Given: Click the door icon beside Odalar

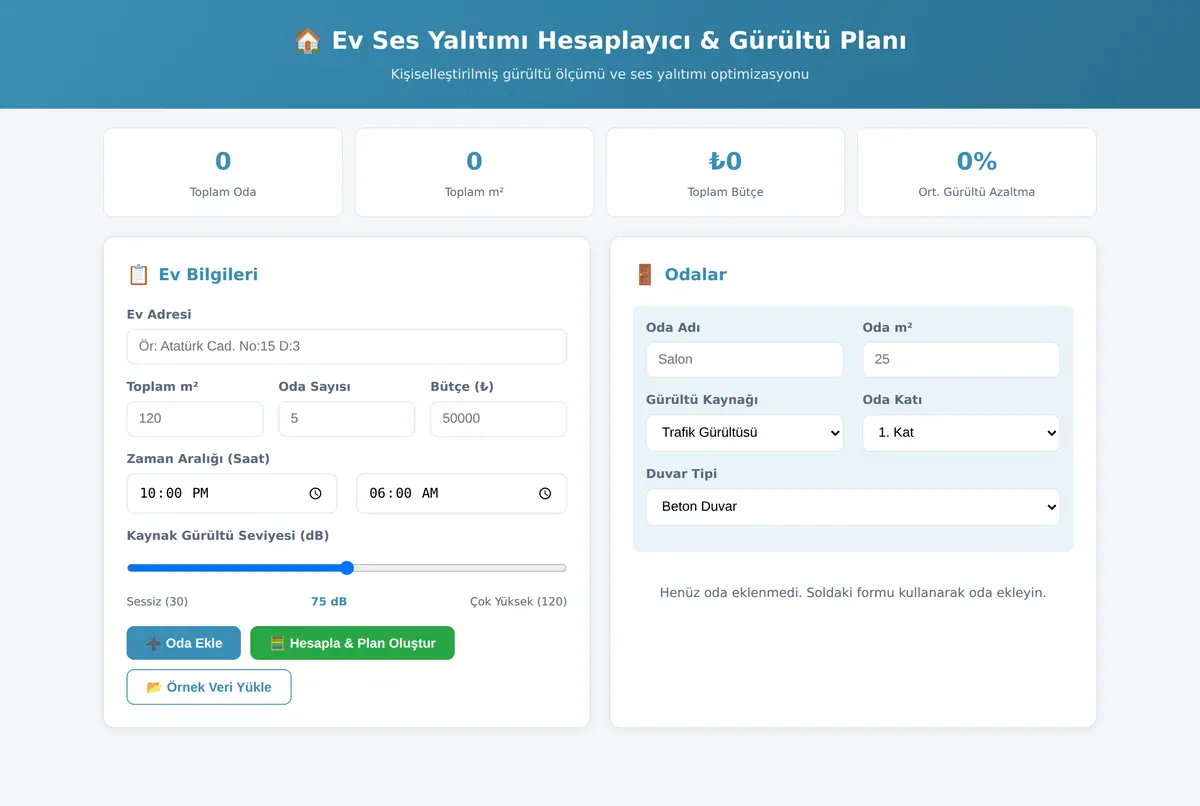Looking at the screenshot, I should [644, 274].
